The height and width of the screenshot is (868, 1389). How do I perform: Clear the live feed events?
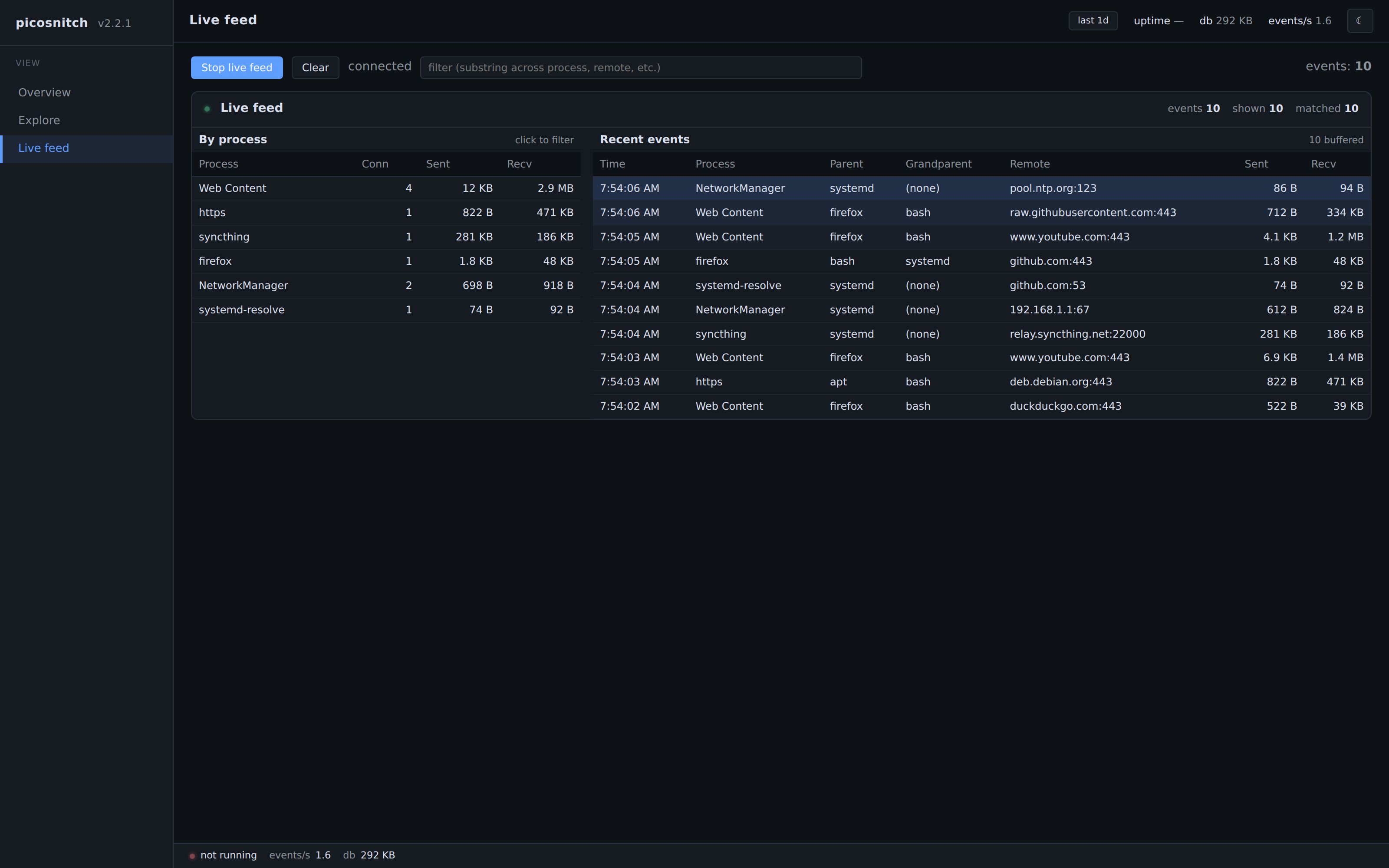click(x=315, y=68)
